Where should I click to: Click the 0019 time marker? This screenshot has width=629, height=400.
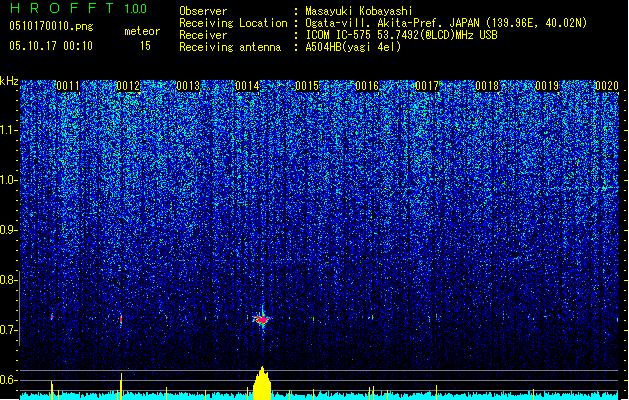pos(547,86)
